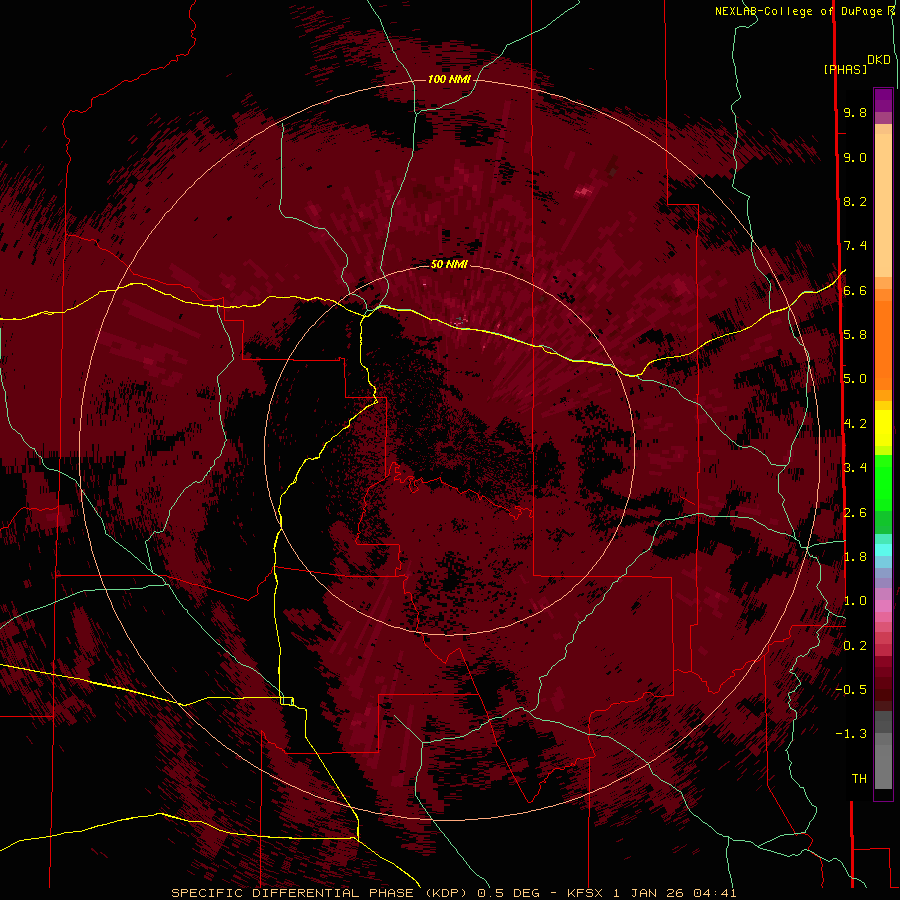The width and height of the screenshot is (900, 900).
Task: Pick the bright green band of the scale
Action: [883, 482]
